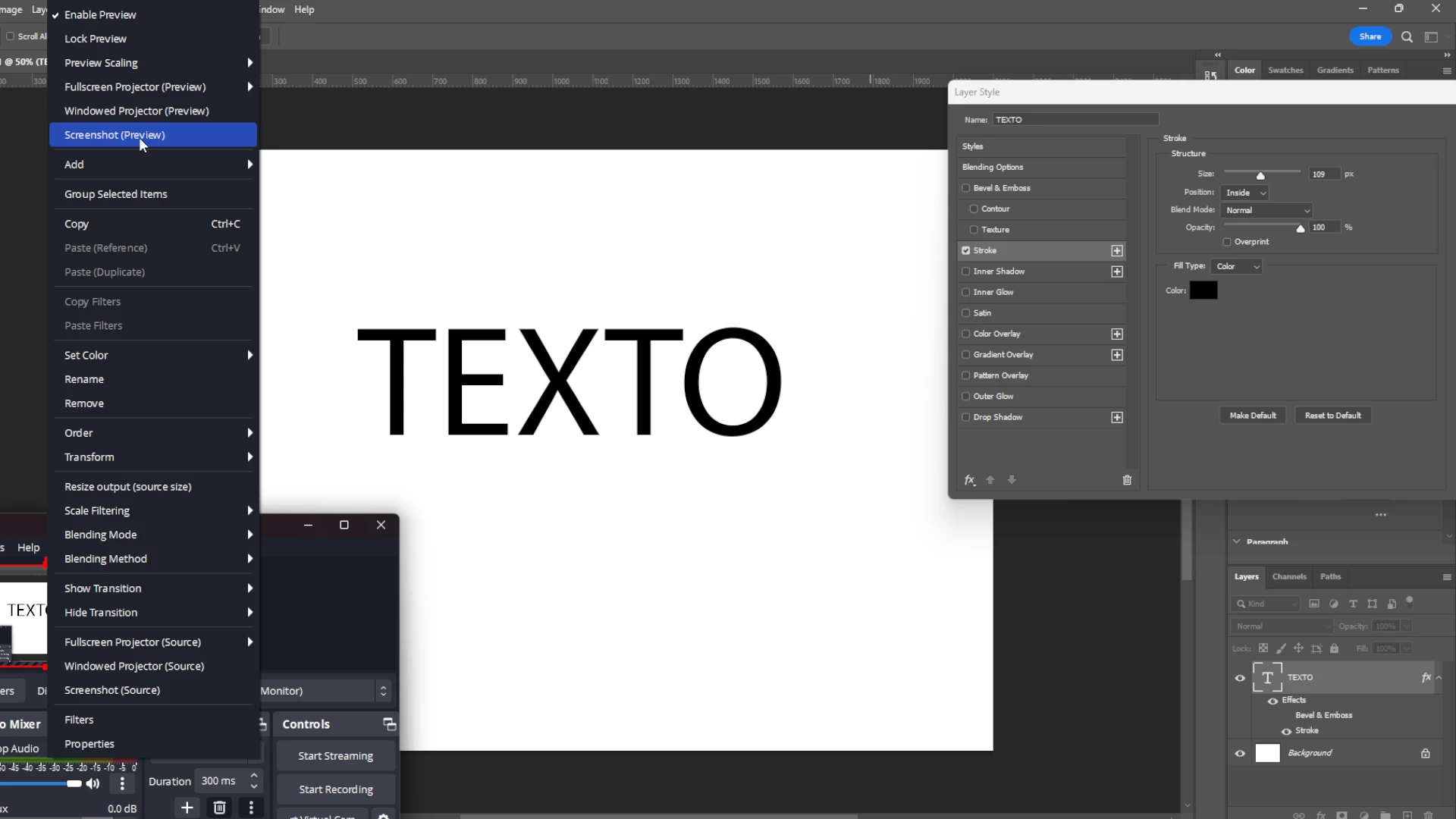Viewport: 1456px width, 819px height.
Task: Click lock all padlock icon in Layers panel
Action: click(1335, 648)
